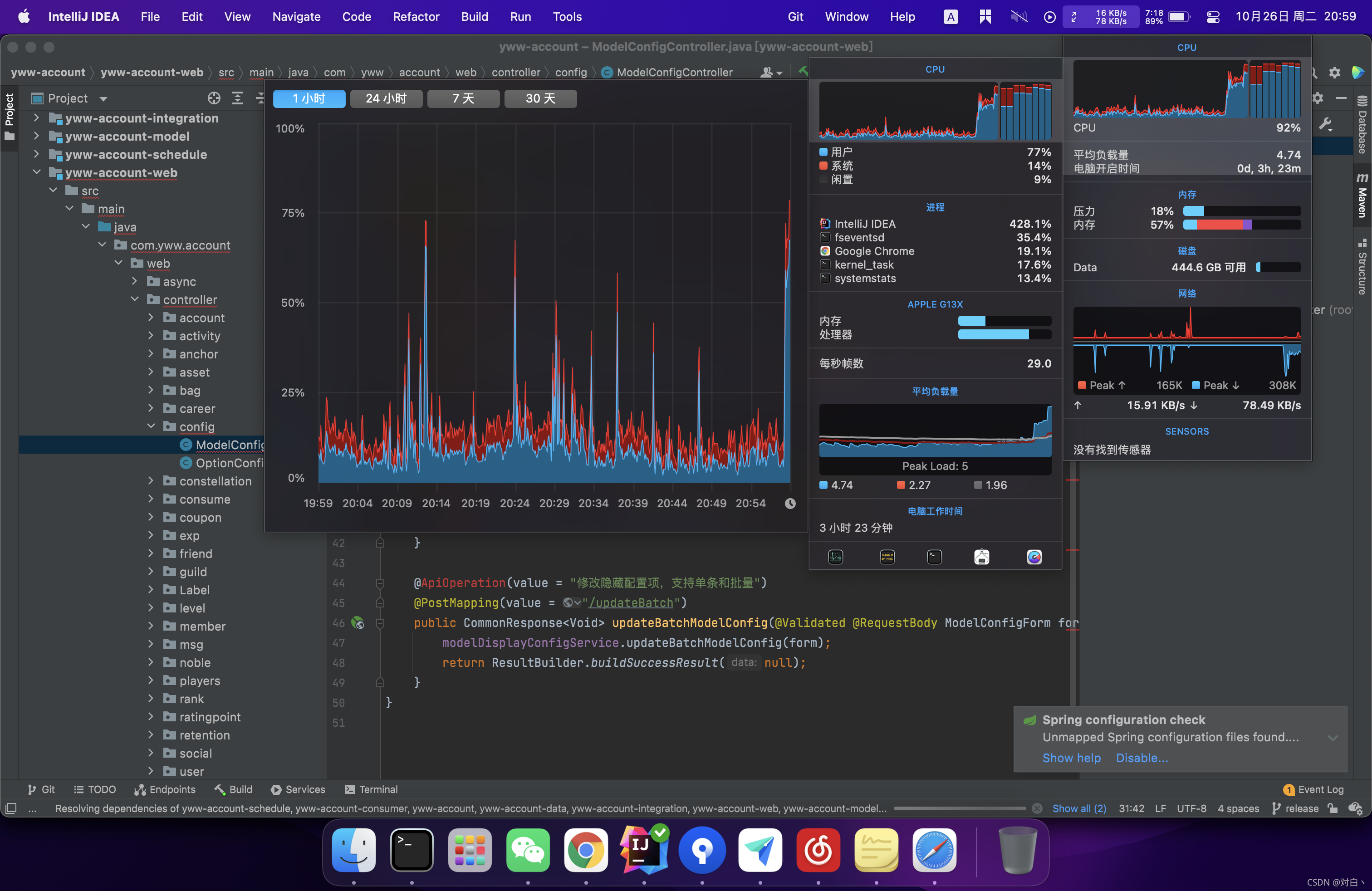Click the Show help link

point(1071,758)
